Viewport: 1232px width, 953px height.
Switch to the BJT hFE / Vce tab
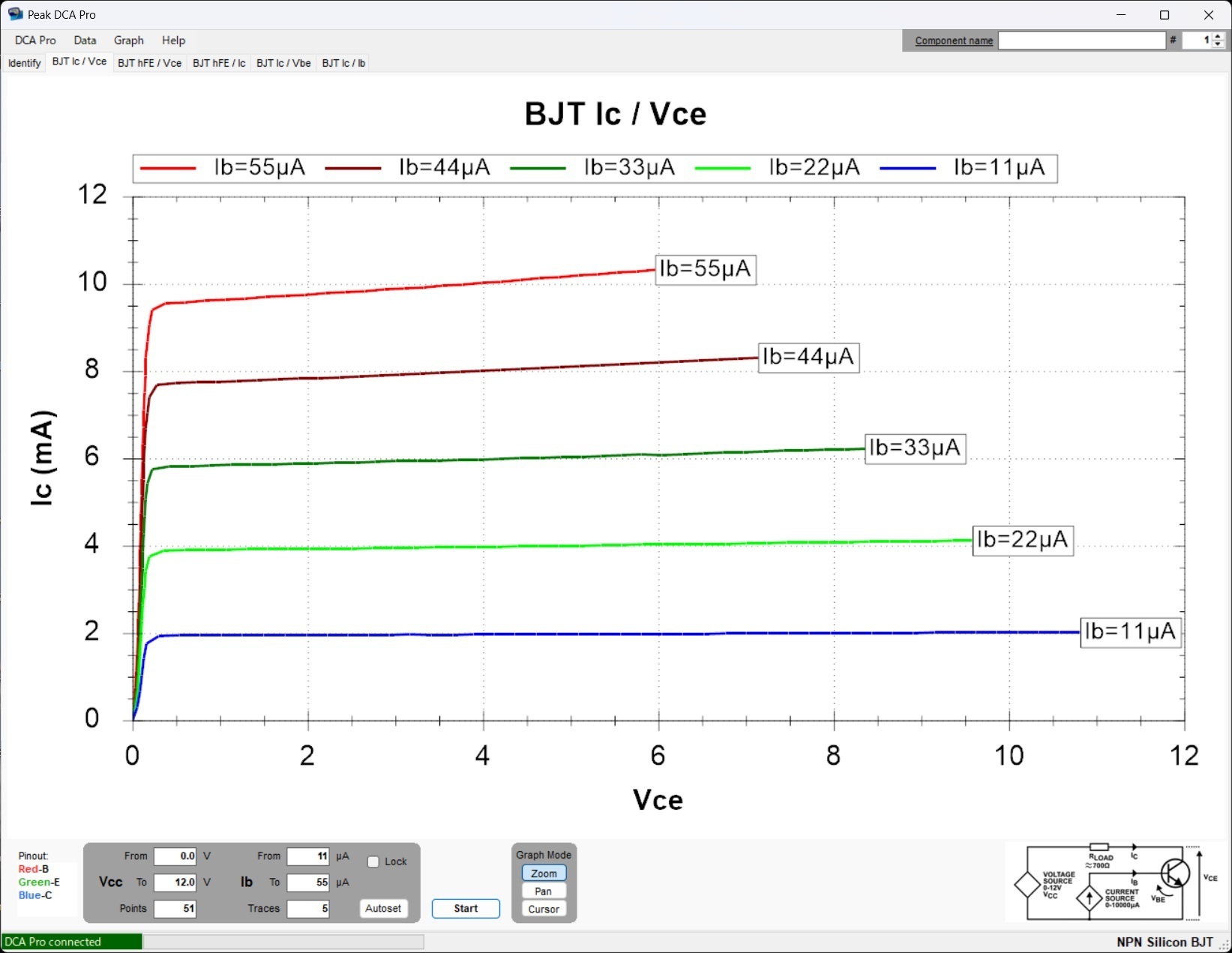tap(149, 63)
